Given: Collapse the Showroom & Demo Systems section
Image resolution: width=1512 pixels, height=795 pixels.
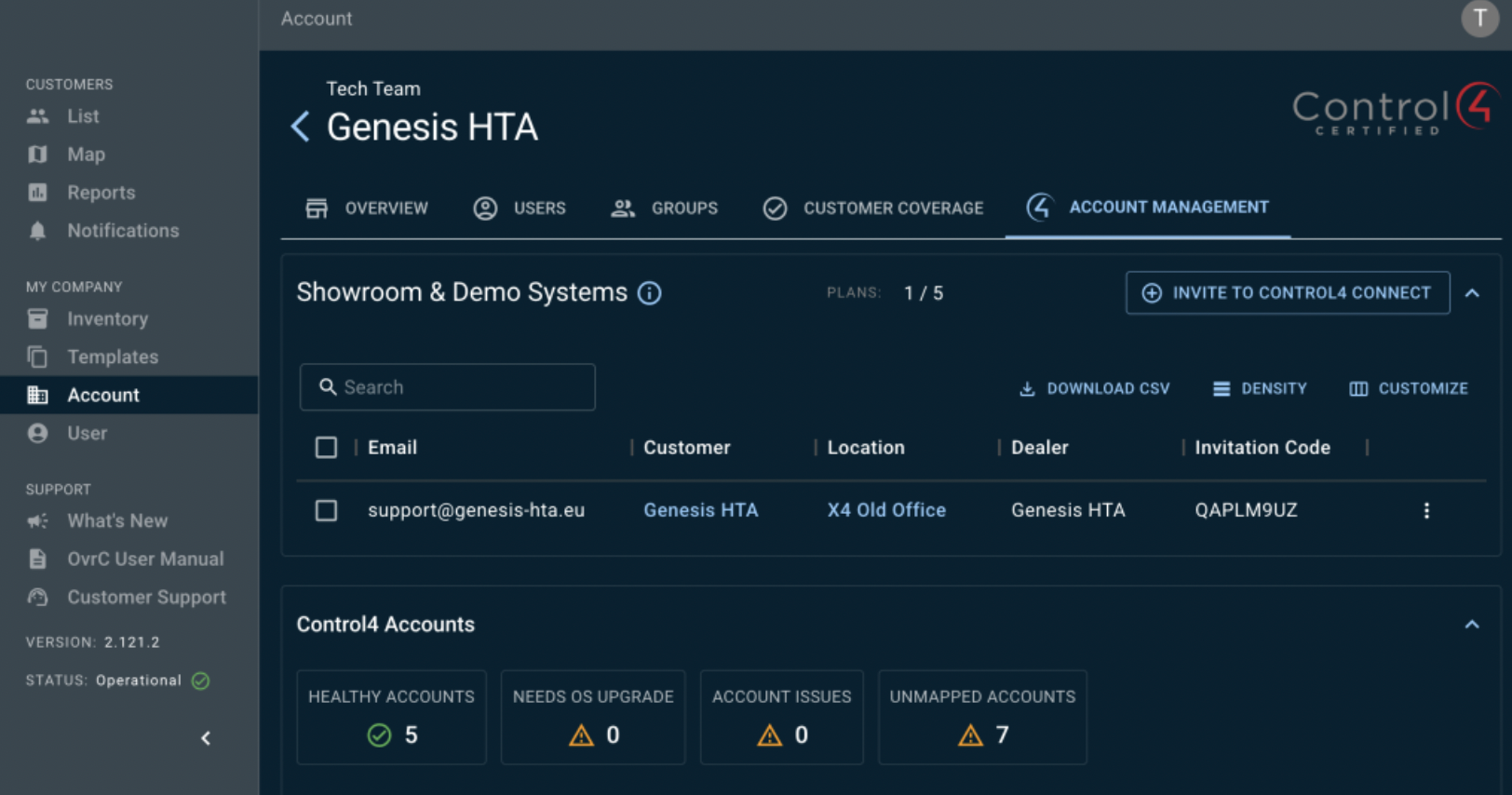Looking at the screenshot, I should 1472,293.
